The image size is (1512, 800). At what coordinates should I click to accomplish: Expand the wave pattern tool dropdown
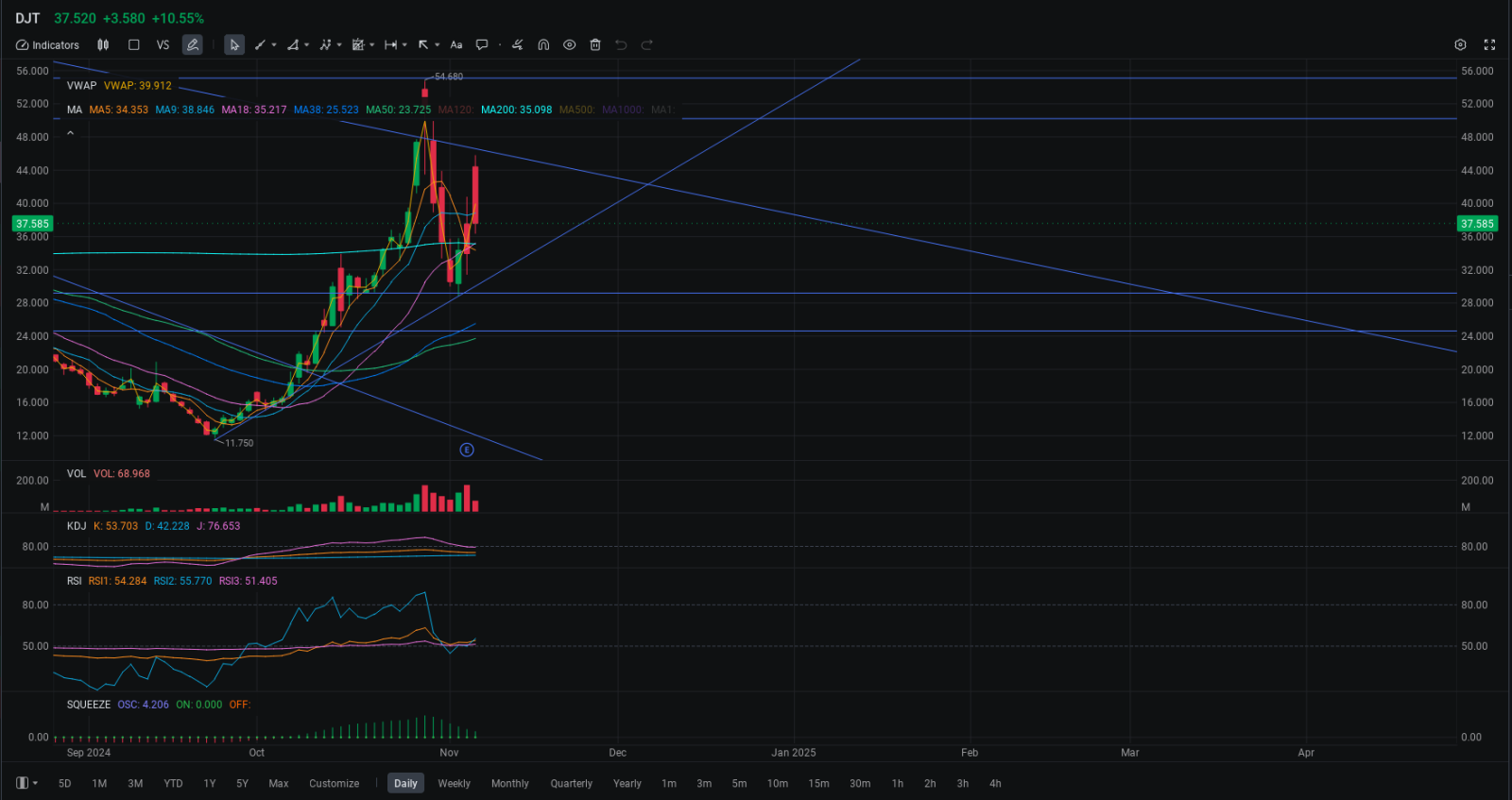(339, 44)
